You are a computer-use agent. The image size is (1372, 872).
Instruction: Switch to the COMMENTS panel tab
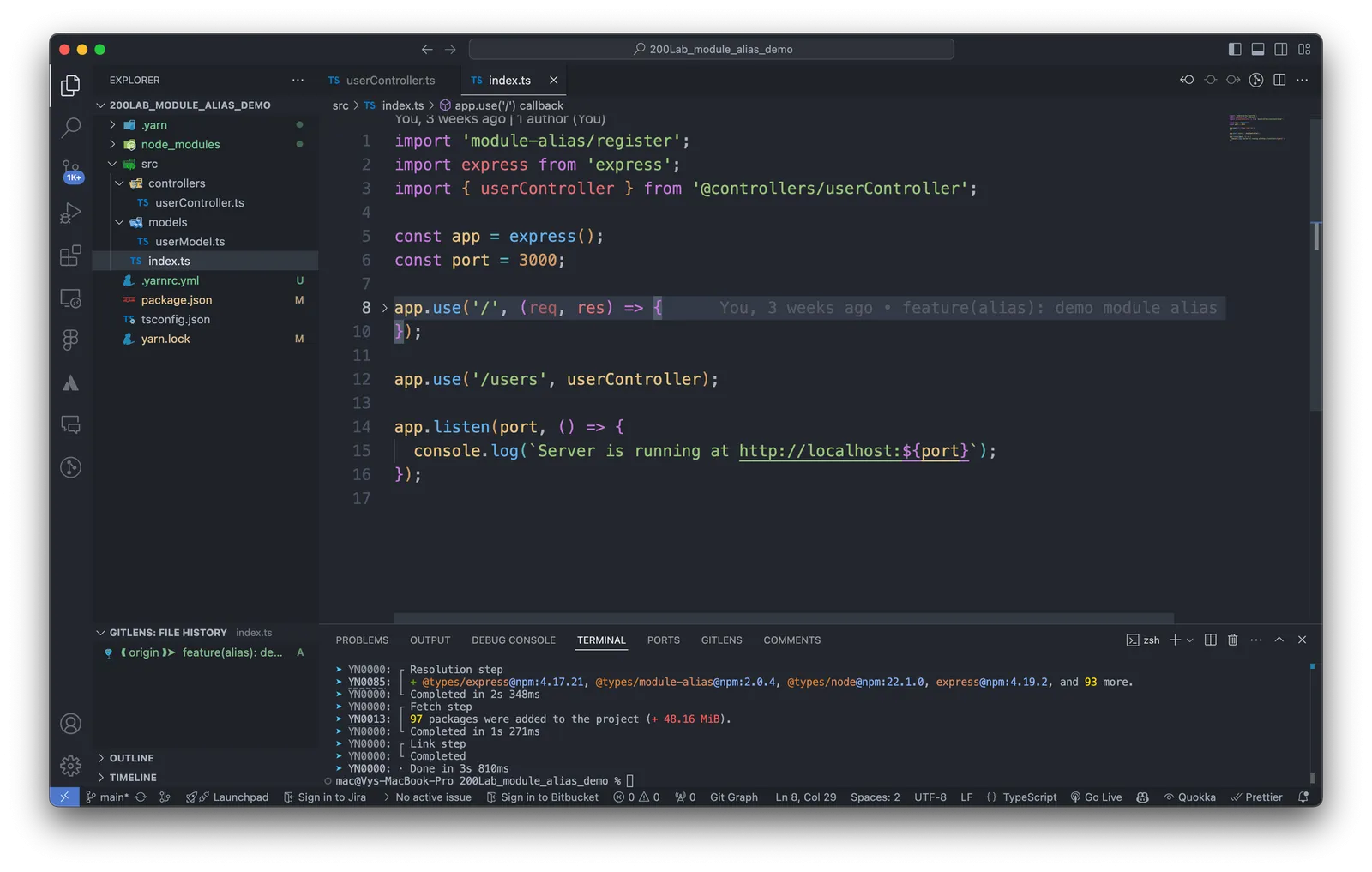click(x=791, y=640)
